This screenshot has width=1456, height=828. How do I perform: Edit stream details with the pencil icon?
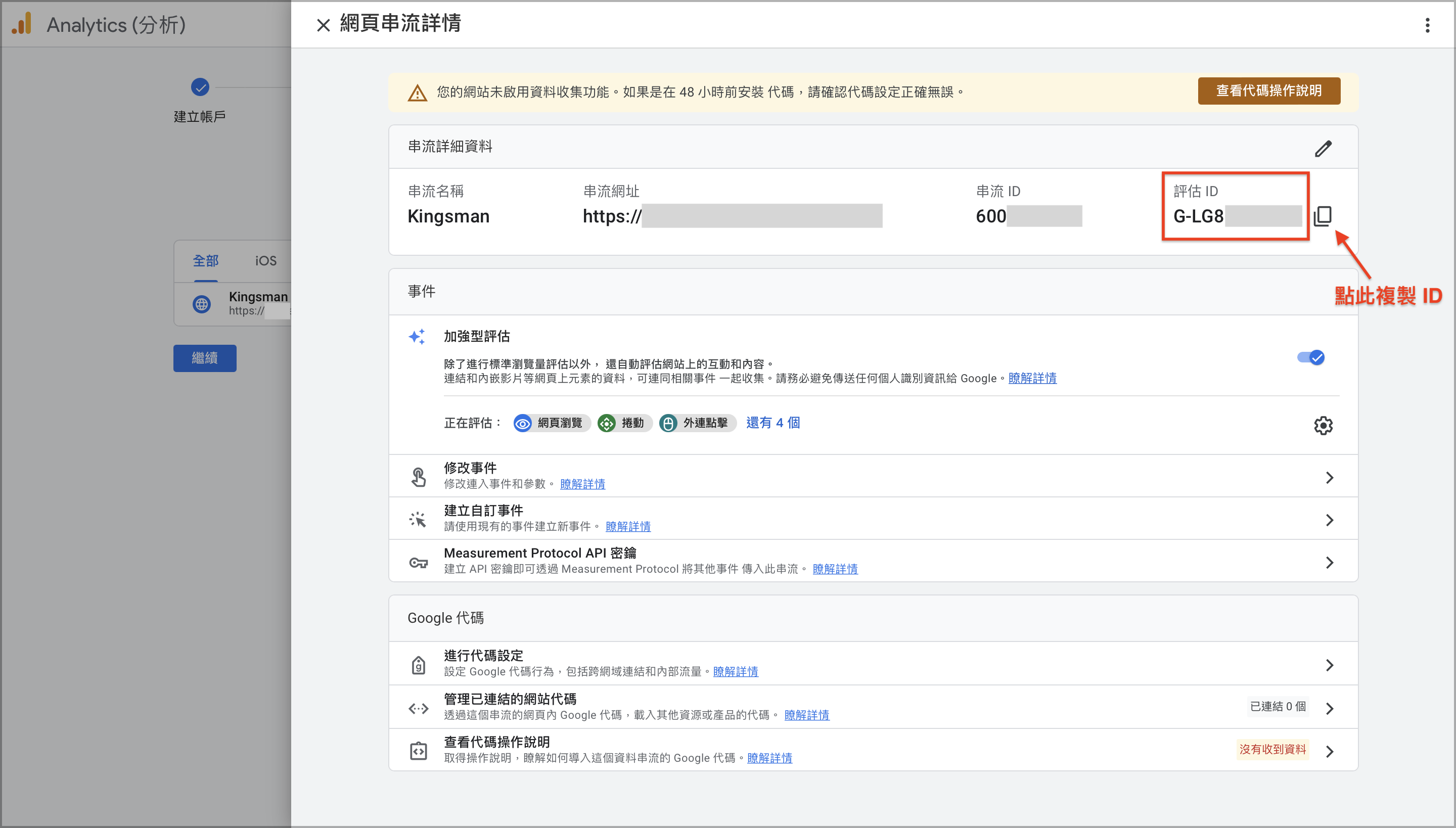tap(1323, 149)
